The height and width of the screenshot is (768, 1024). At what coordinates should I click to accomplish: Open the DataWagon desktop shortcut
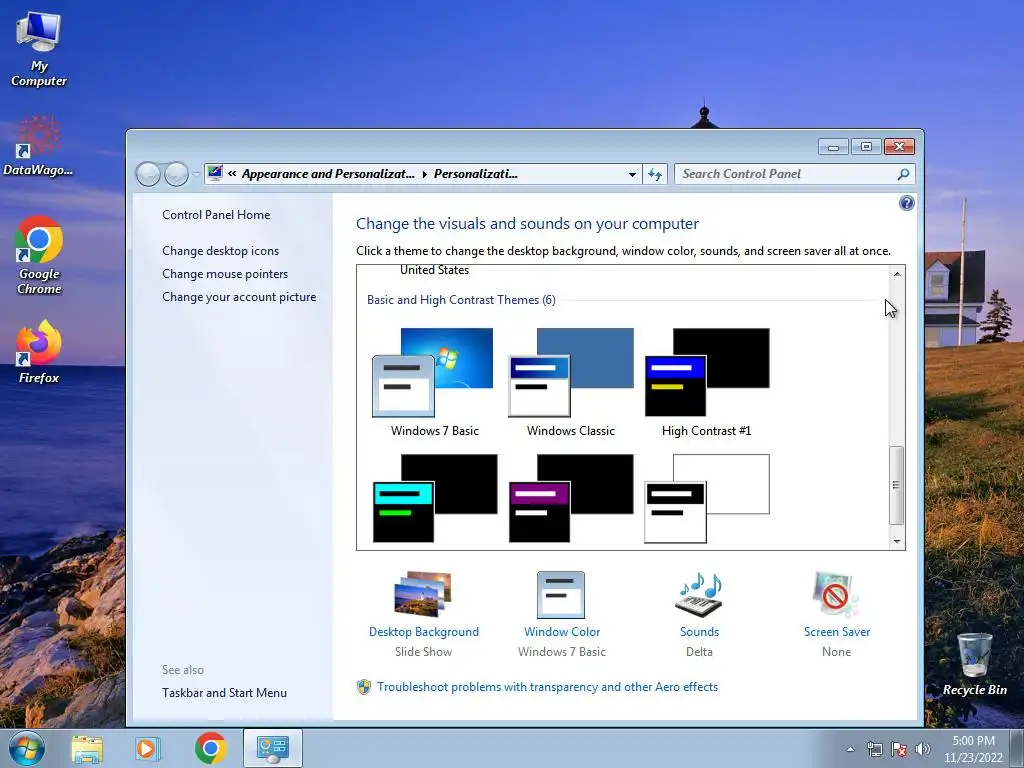(38, 145)
